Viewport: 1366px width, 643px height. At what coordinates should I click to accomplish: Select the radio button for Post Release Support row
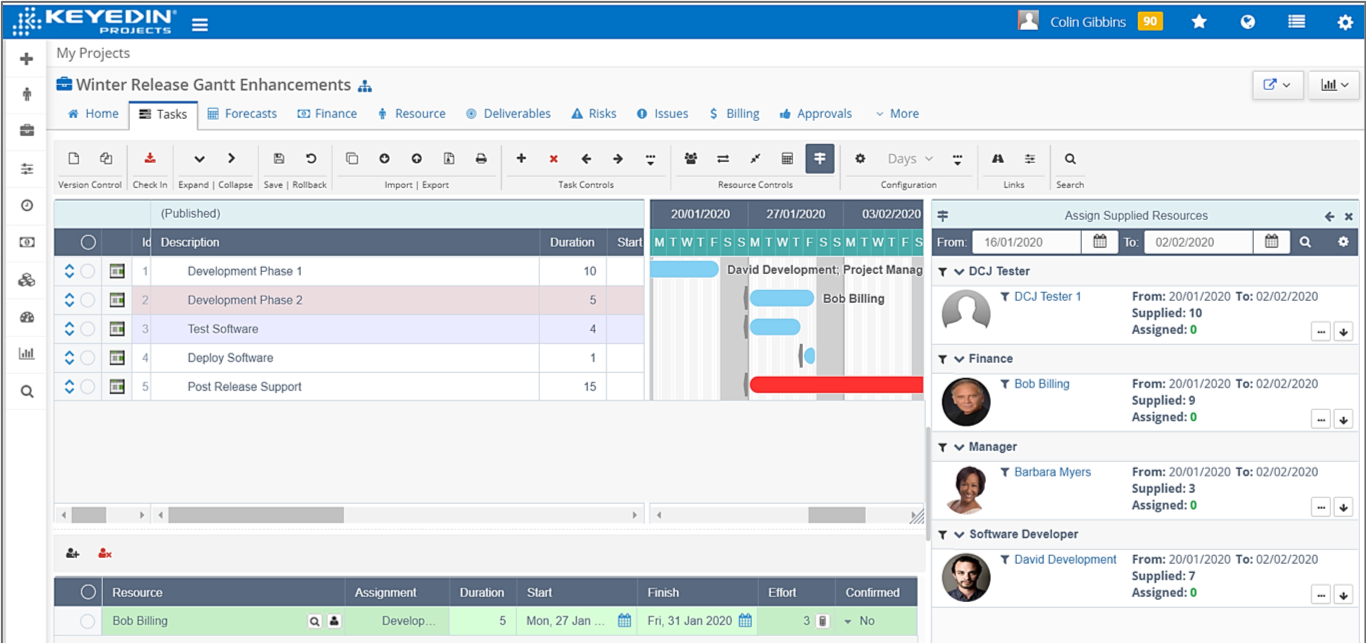(88, 387)
